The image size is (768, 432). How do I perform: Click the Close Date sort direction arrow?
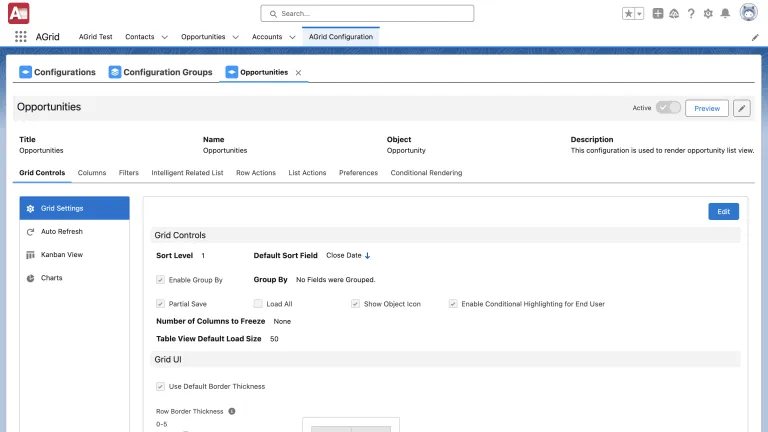[367, 256]
